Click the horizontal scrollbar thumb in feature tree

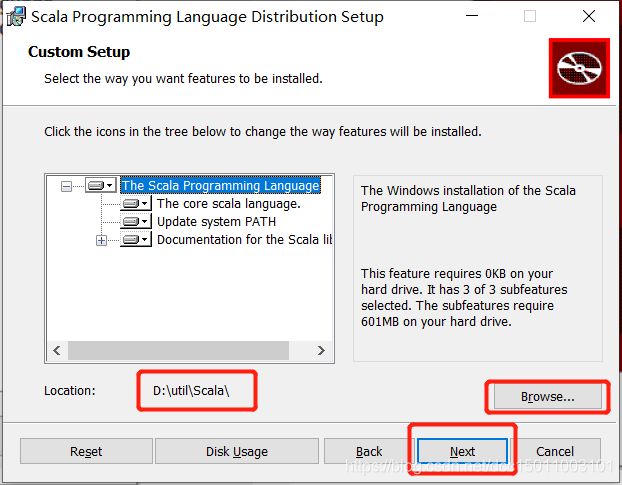pyautogui.click(x=178, y=350)
